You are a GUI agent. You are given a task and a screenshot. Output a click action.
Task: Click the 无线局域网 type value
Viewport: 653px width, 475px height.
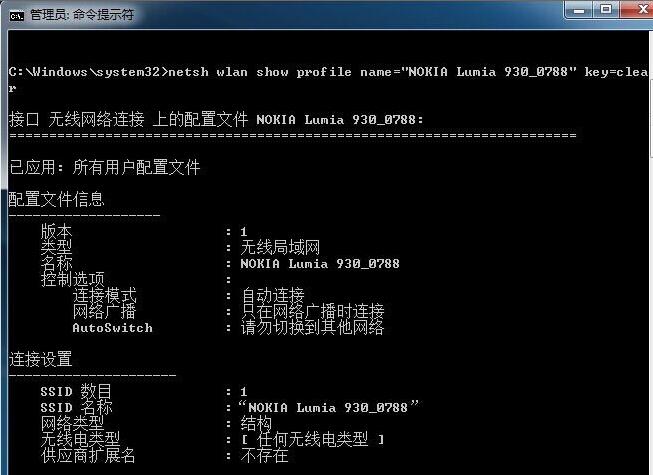coord(280,247)
